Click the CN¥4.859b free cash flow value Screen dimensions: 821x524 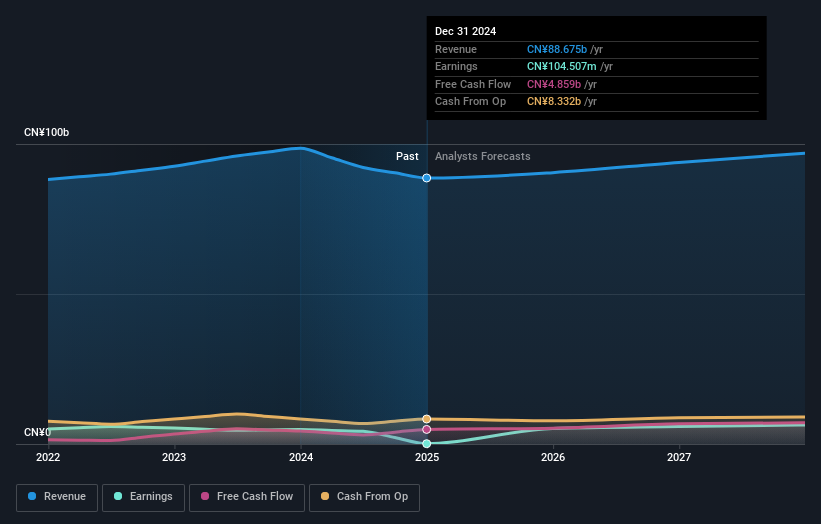[553, 84]
